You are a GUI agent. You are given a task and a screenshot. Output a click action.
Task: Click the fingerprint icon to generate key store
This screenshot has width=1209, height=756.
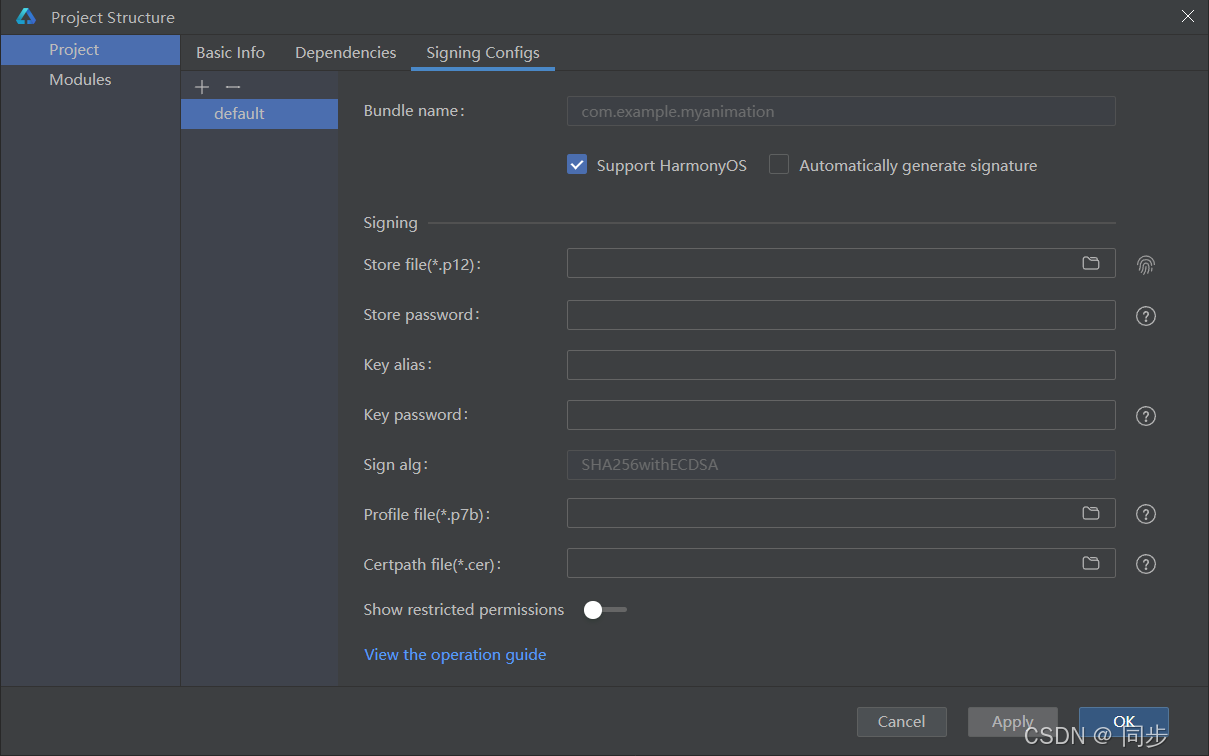point(1146,265)
